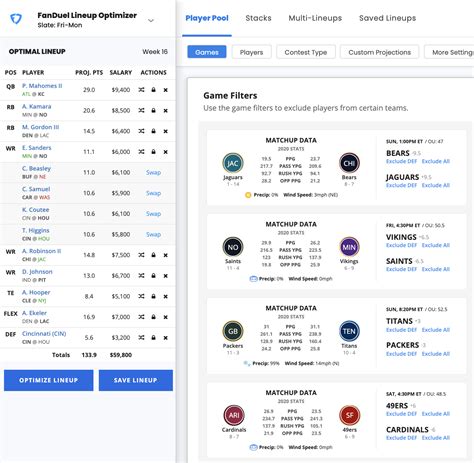474x463 pixels.
Task: Click the Titans TEN team logo
Action: tap(349, 331)
